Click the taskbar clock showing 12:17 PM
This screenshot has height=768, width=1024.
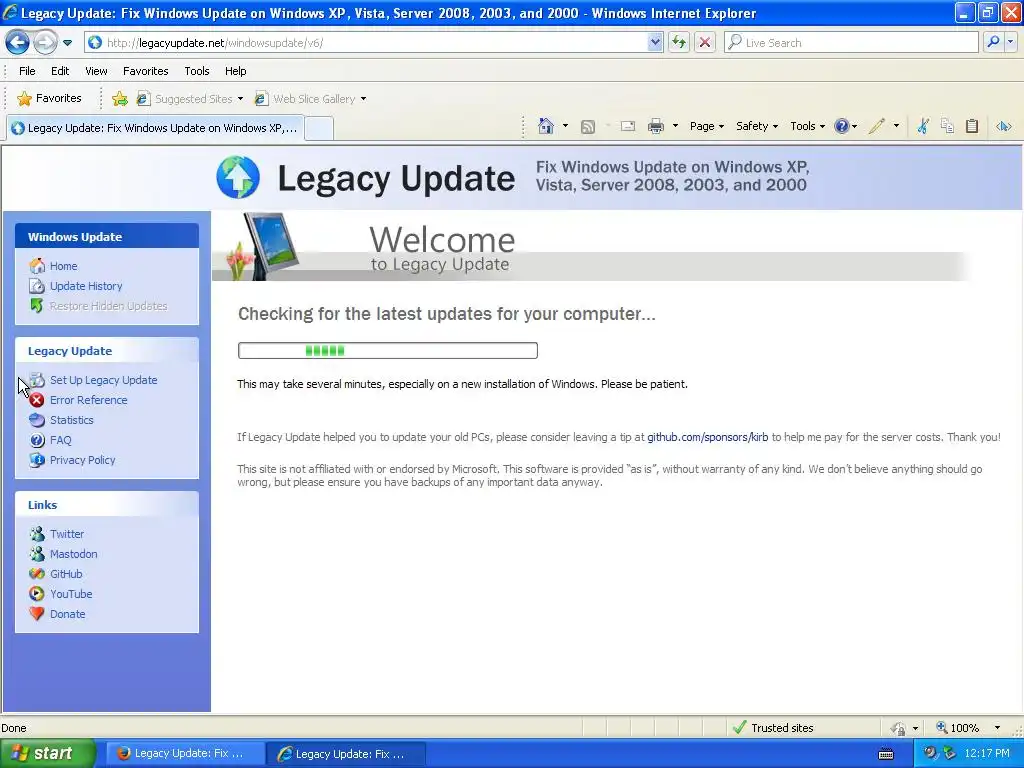(x=987, y=753)
